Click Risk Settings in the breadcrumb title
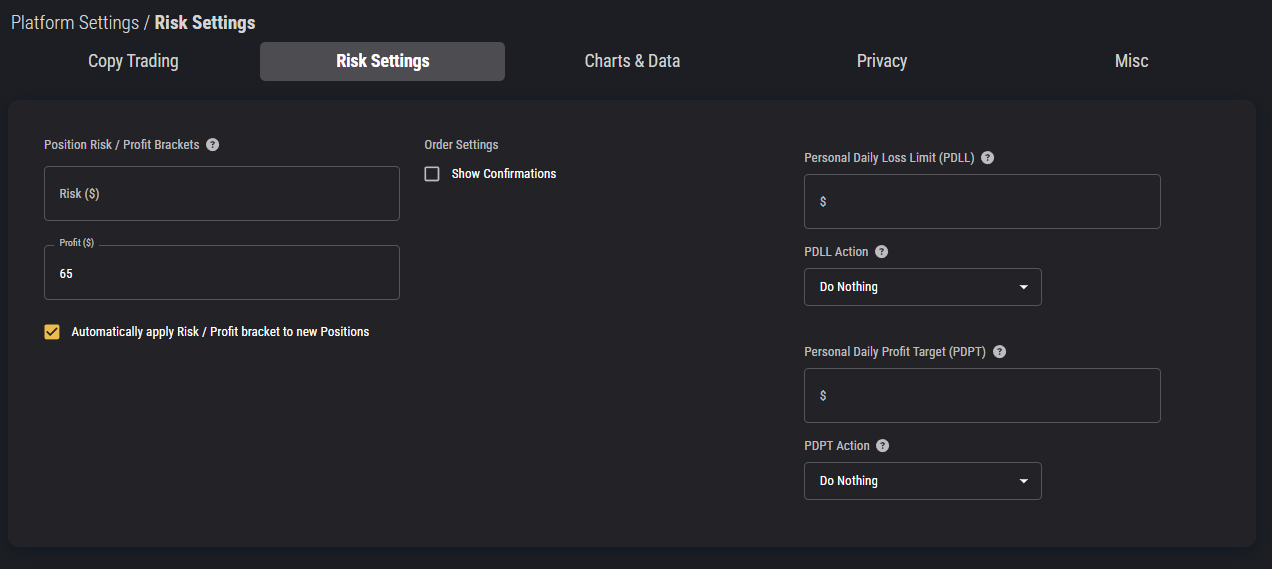 tap(205, 22)
